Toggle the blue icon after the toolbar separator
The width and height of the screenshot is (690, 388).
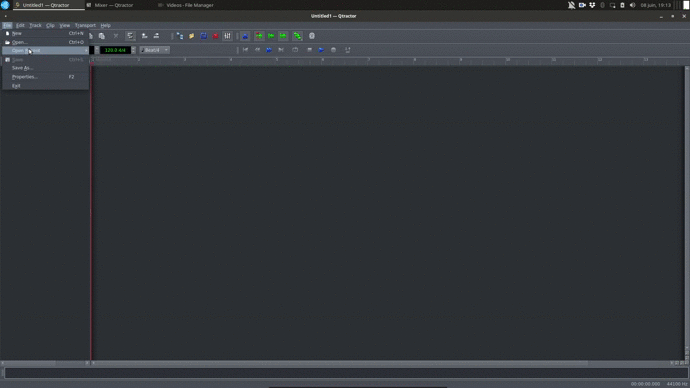click(245, 36)
